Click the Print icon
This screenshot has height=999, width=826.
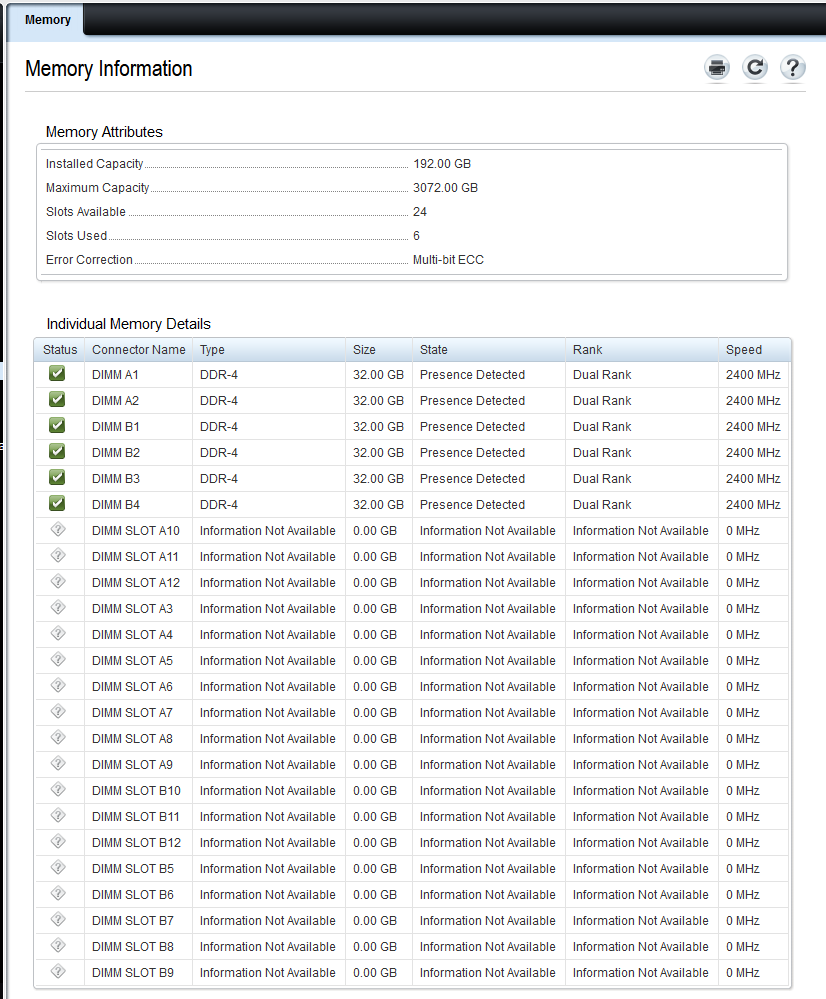(x=717, y=68)
